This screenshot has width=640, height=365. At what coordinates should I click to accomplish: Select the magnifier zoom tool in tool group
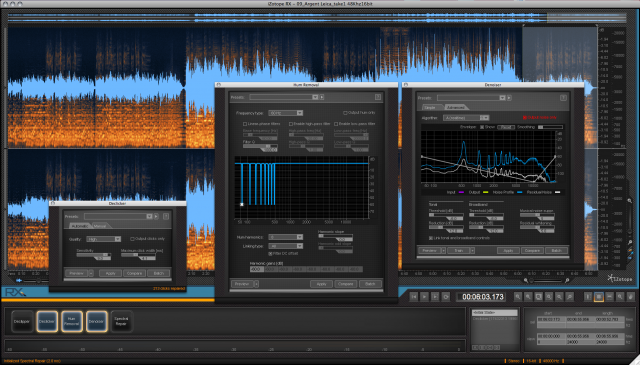(x=620, y=297)
